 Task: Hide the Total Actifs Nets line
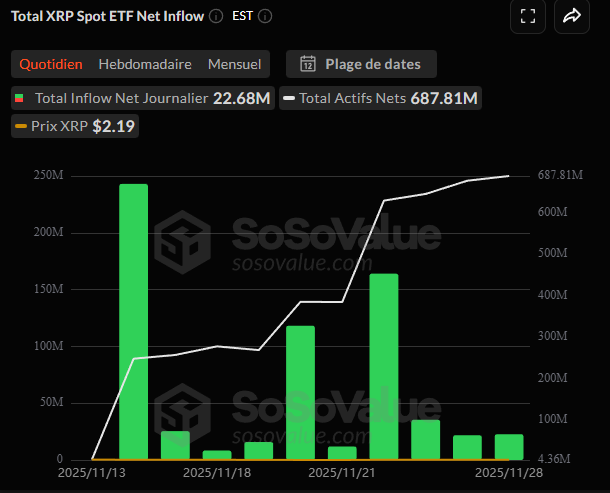380,98
